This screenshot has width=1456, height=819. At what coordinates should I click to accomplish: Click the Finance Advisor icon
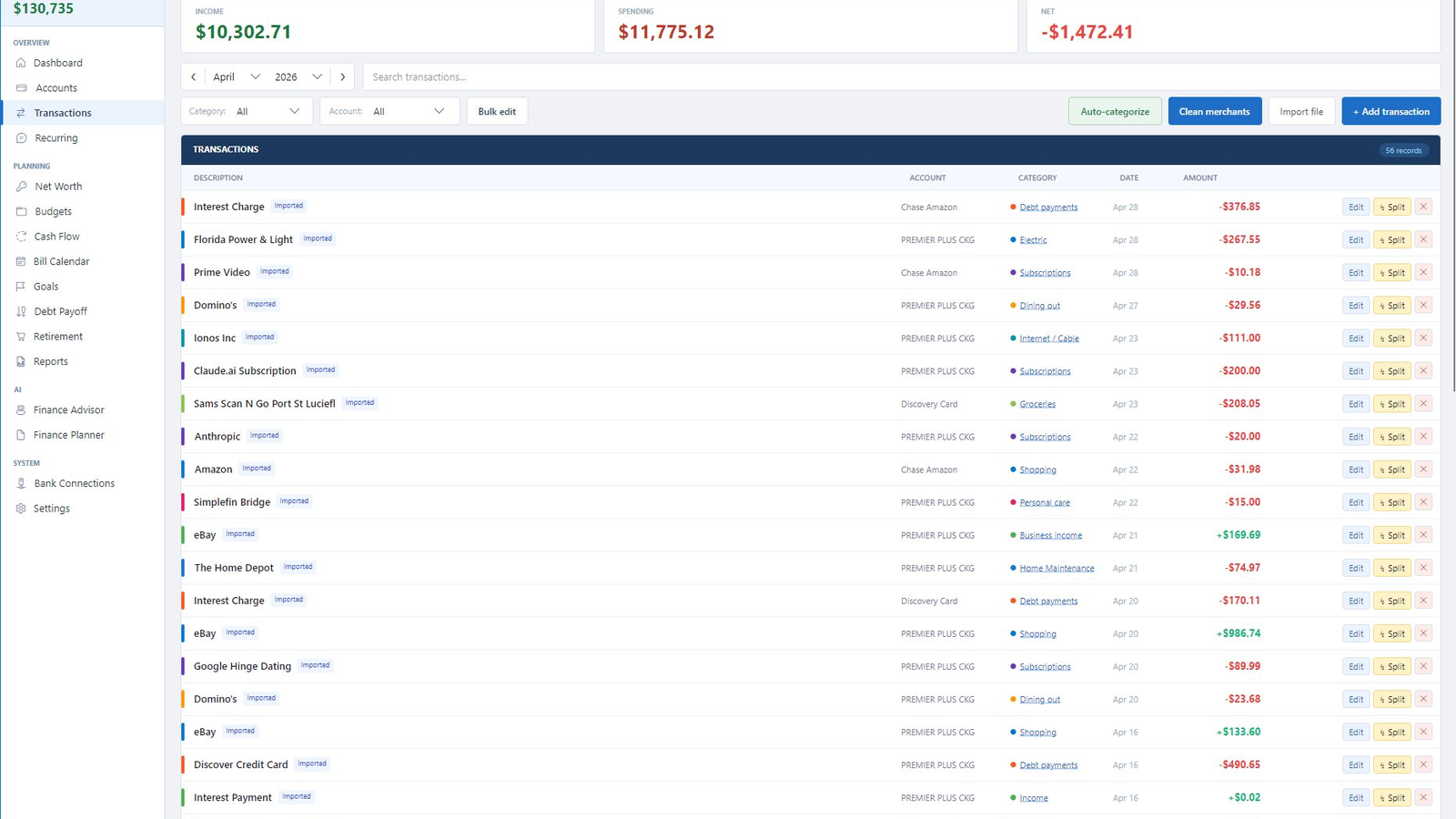tap(21, 410)
